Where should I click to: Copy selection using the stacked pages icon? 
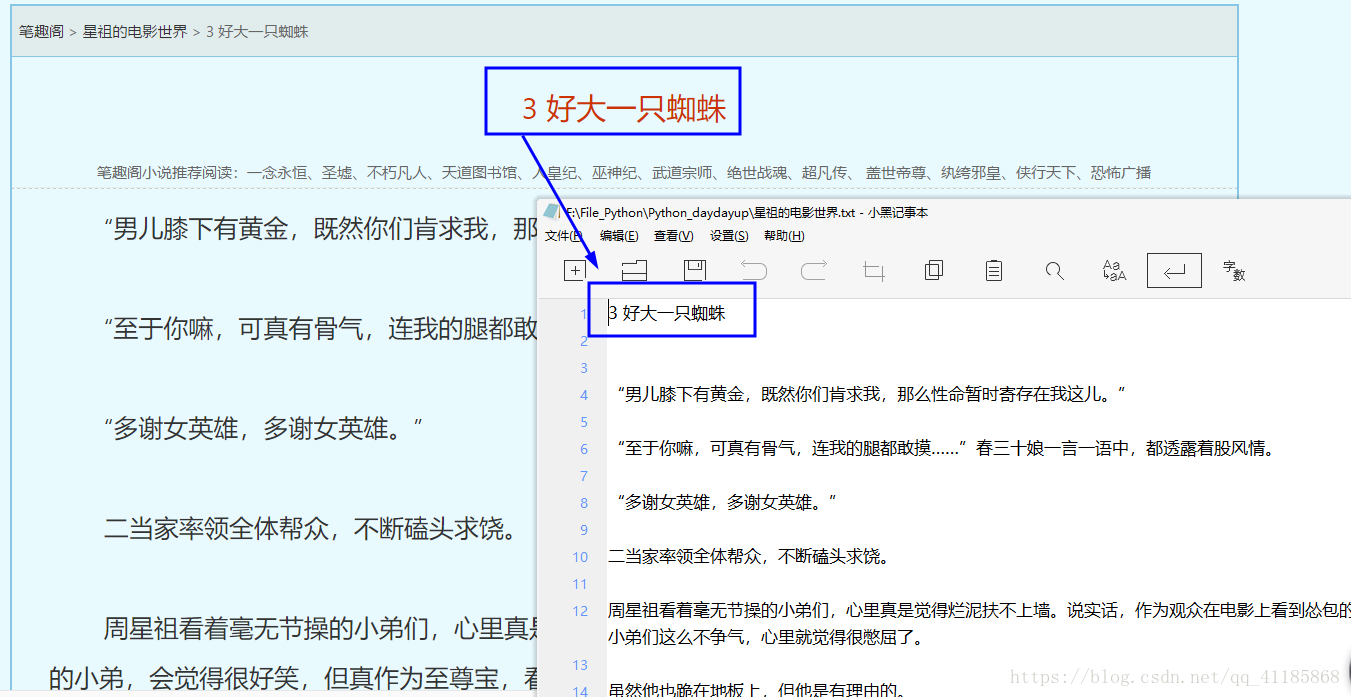point(934,270)
